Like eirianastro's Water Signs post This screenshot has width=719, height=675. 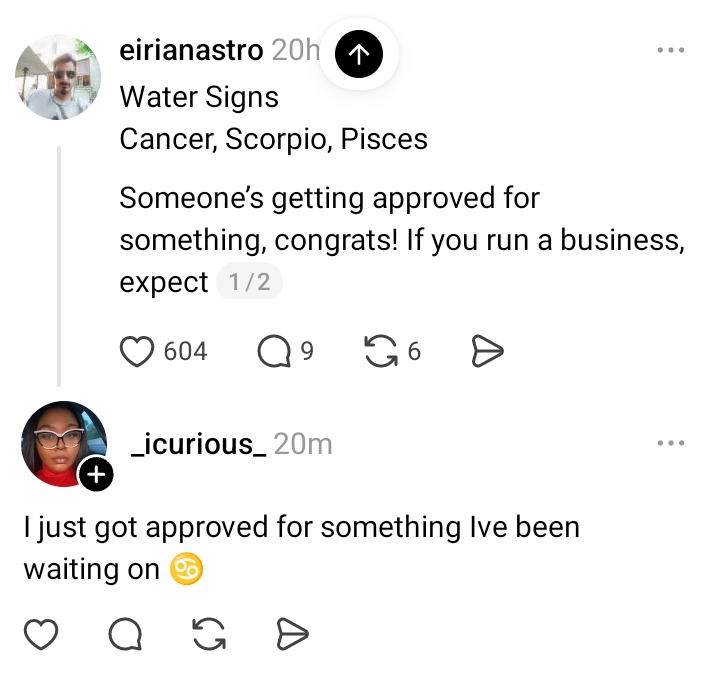[x=135, y=351]
